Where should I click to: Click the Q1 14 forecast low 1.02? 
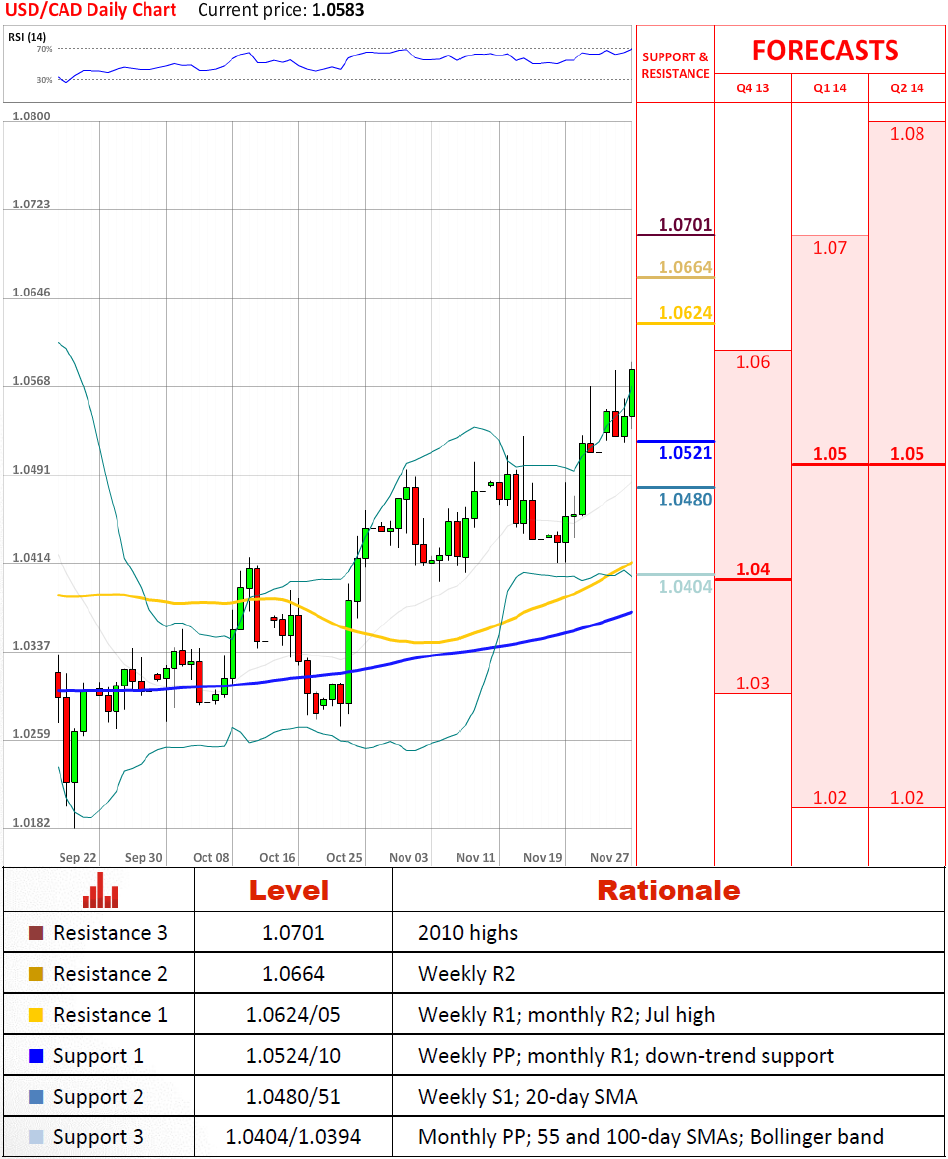[830, 798]
